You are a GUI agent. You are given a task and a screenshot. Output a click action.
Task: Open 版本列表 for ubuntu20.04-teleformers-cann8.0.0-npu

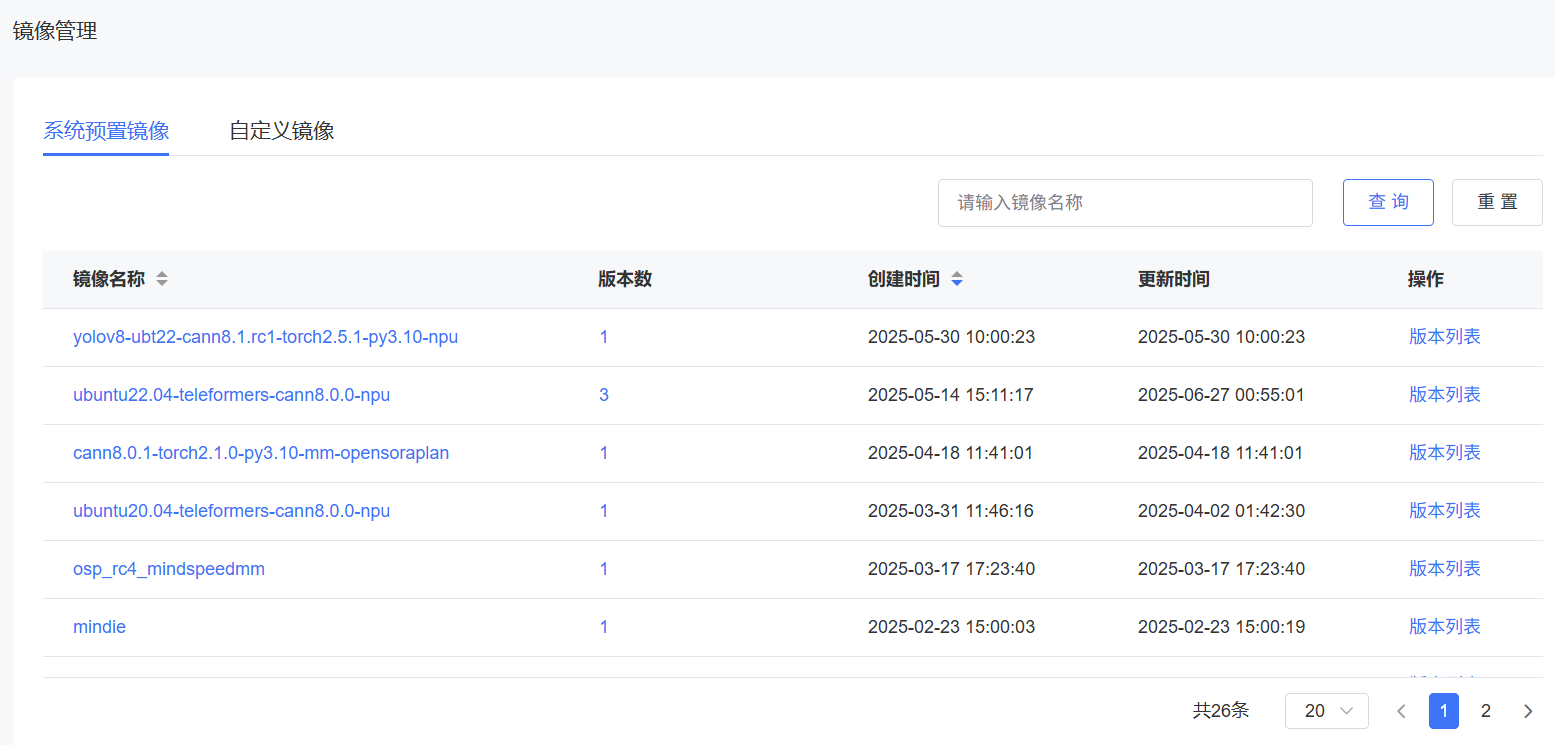(x=1444, y=511)
